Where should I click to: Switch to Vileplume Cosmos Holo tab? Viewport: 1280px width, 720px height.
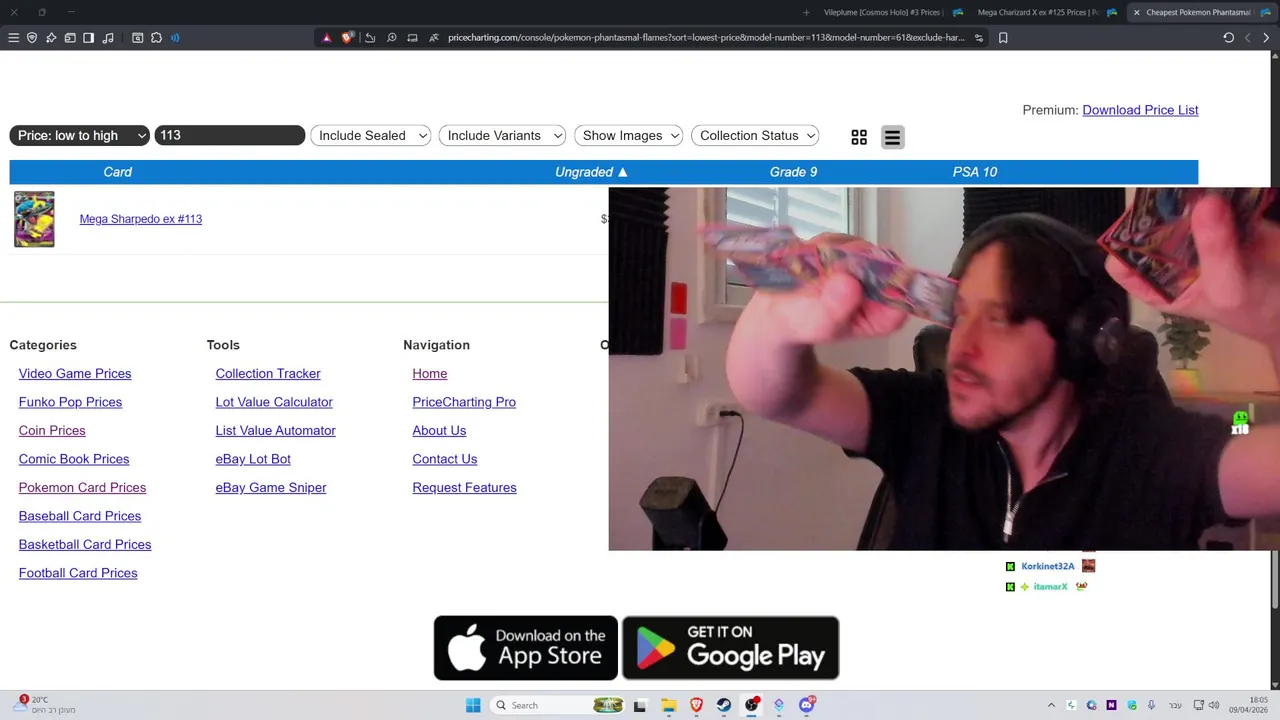pos(882,12)
